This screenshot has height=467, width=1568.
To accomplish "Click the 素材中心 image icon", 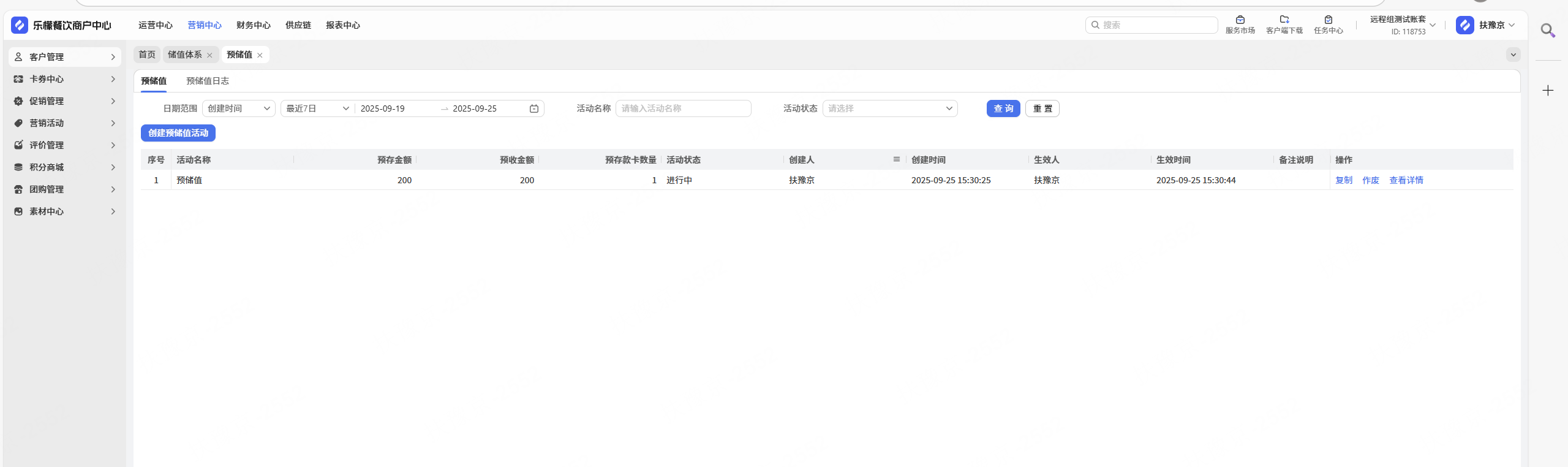I will (x=18, y=211).
